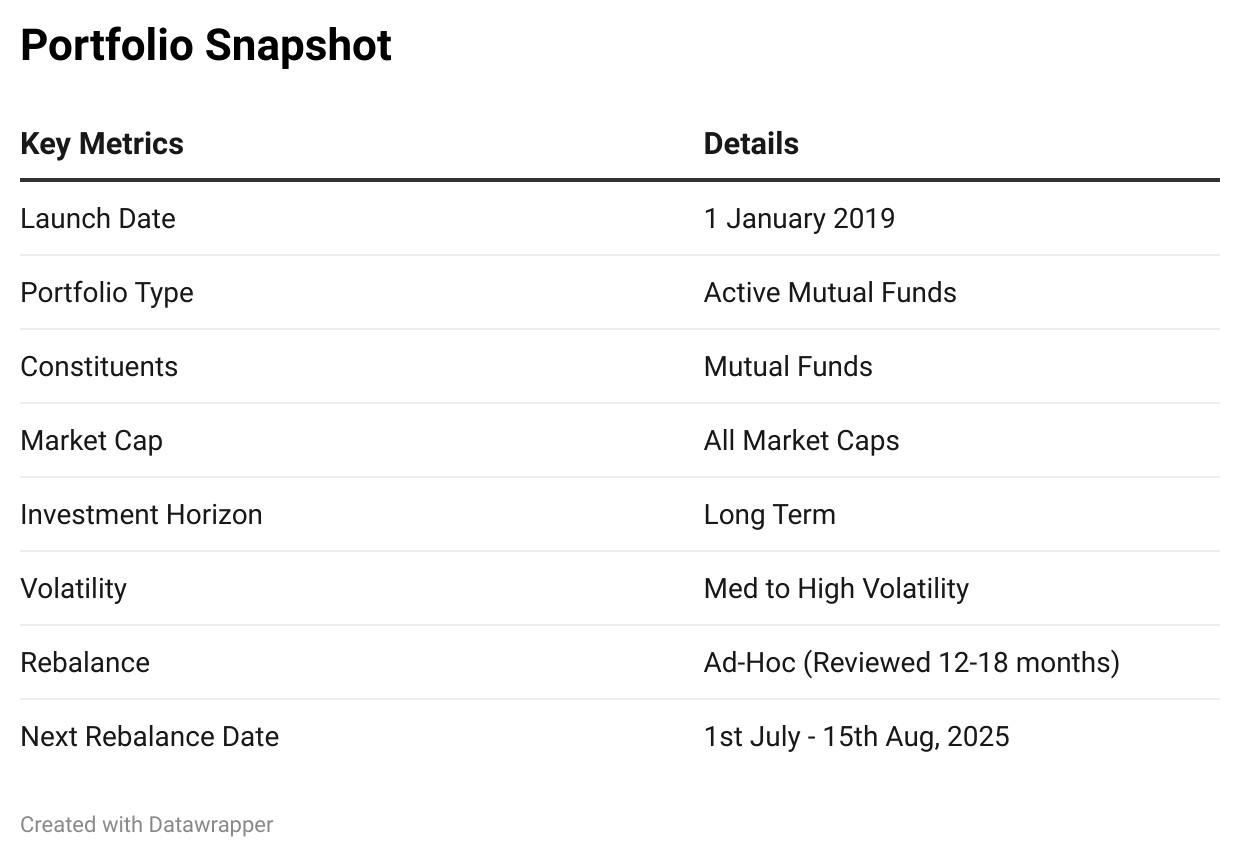Click the Next Rebalance Date label
This screenshot has height=858, width=1240.
150,736
